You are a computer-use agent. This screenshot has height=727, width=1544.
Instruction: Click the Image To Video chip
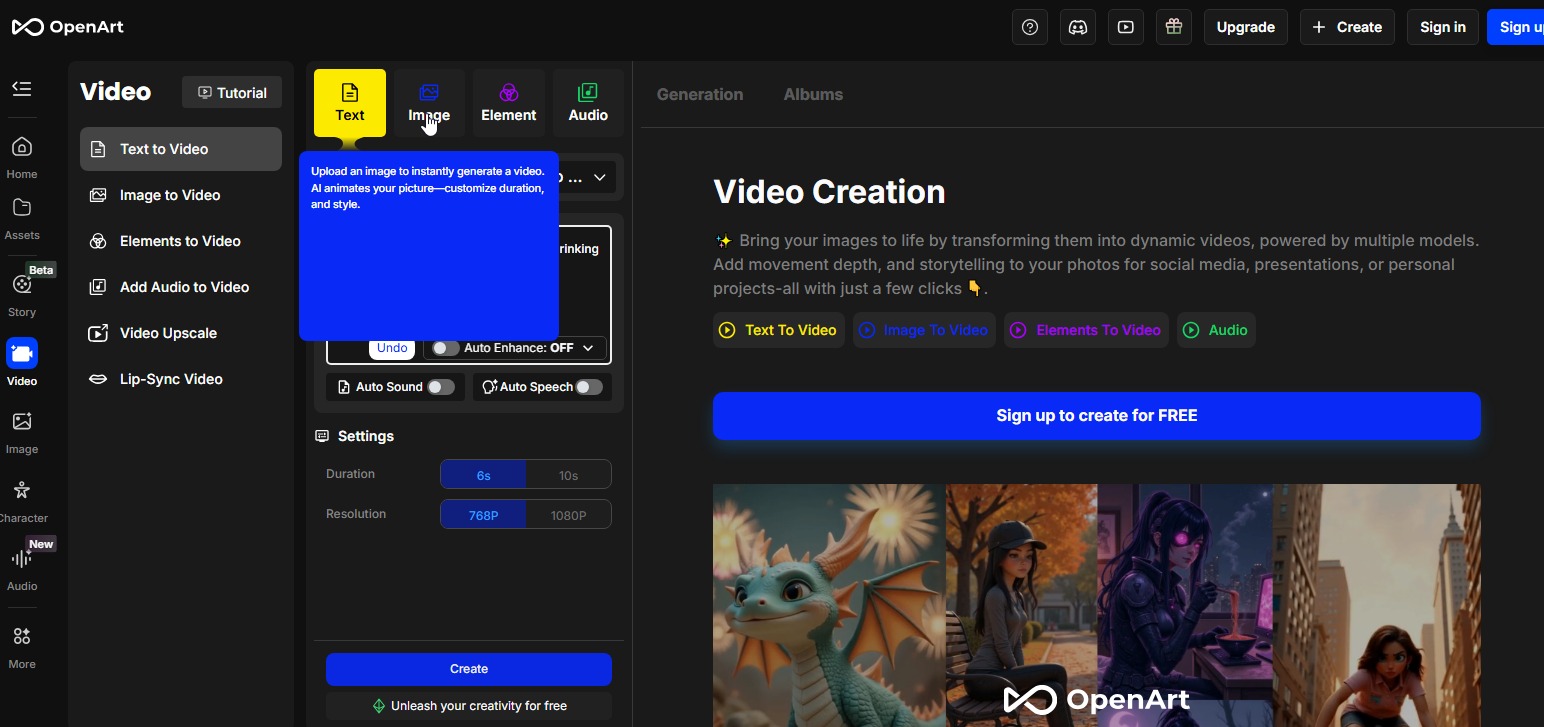coord(924,330)
